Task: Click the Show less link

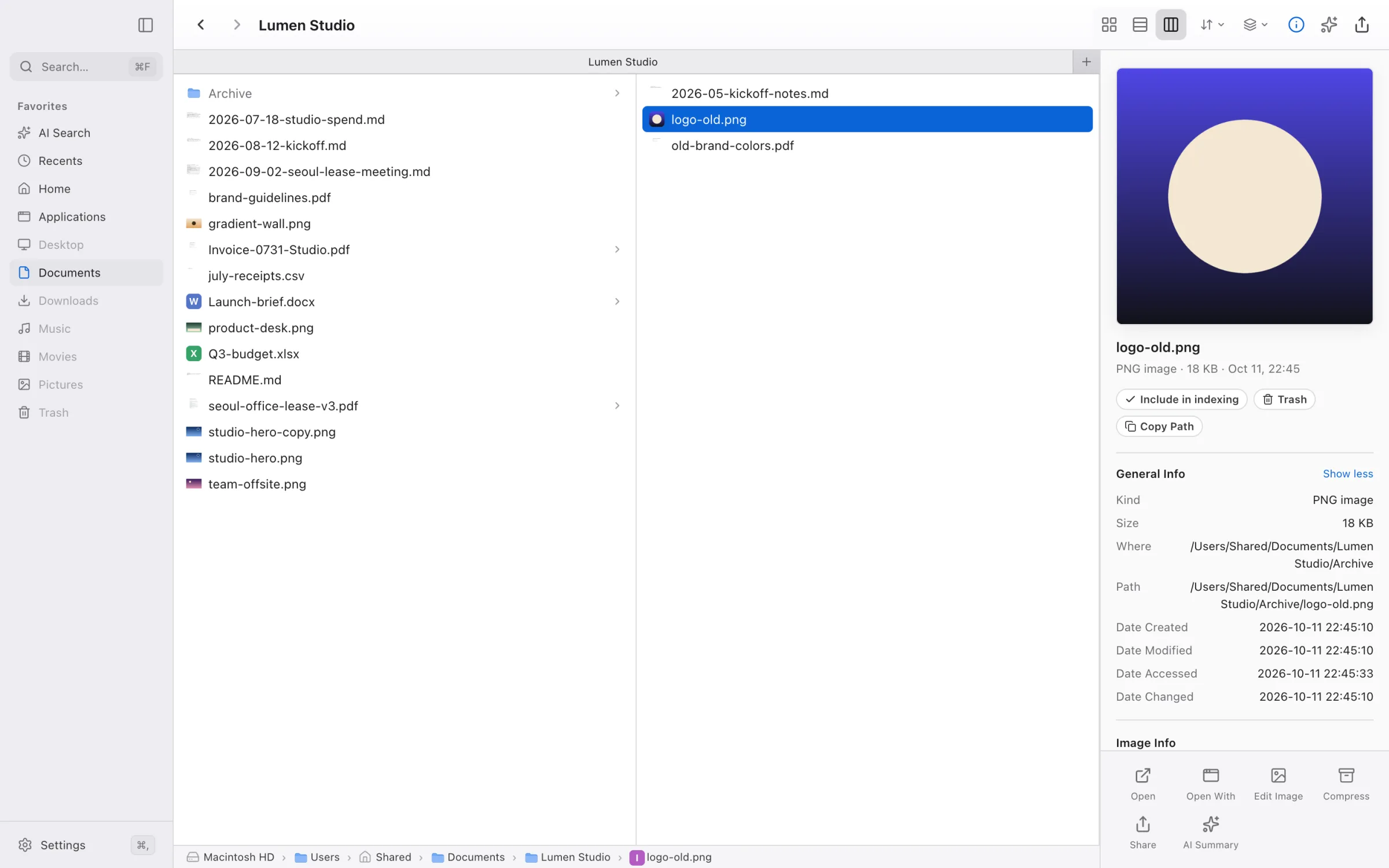Action: pos(1347,474)
